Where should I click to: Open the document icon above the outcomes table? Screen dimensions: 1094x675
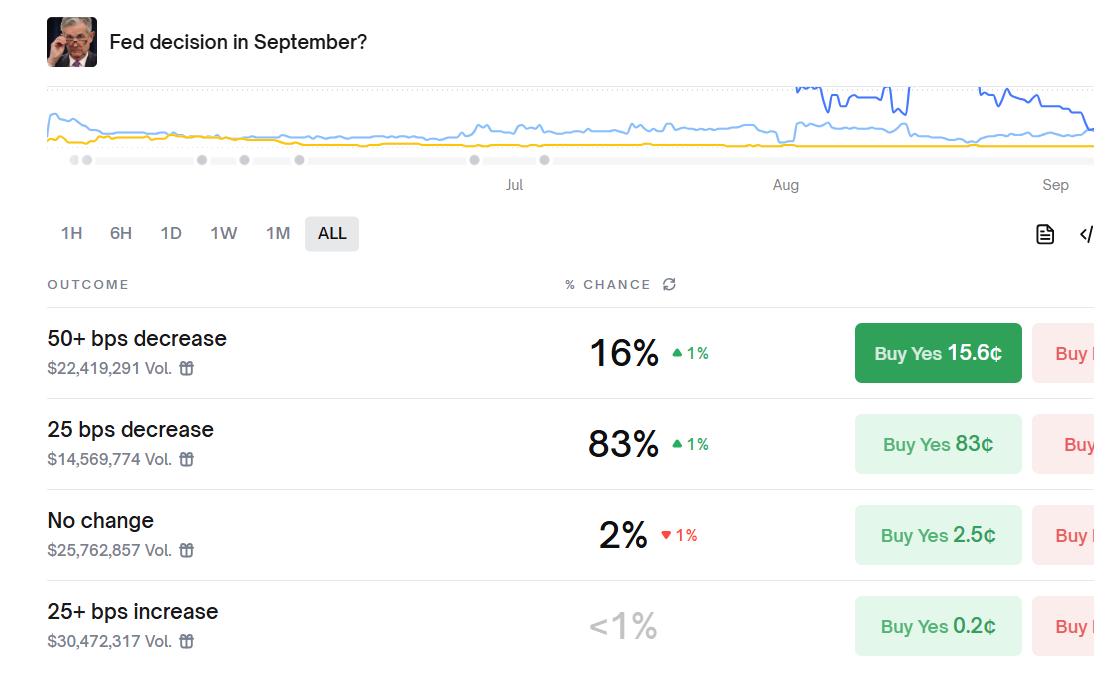point(1045,234)
